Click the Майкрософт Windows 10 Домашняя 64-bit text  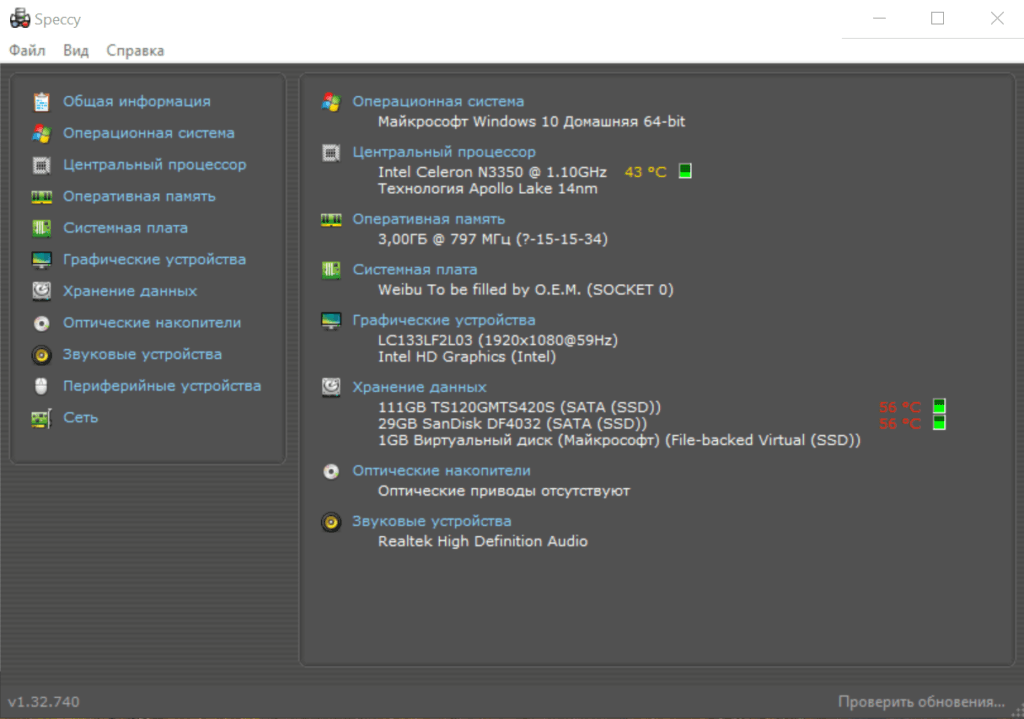click(532, 122)
